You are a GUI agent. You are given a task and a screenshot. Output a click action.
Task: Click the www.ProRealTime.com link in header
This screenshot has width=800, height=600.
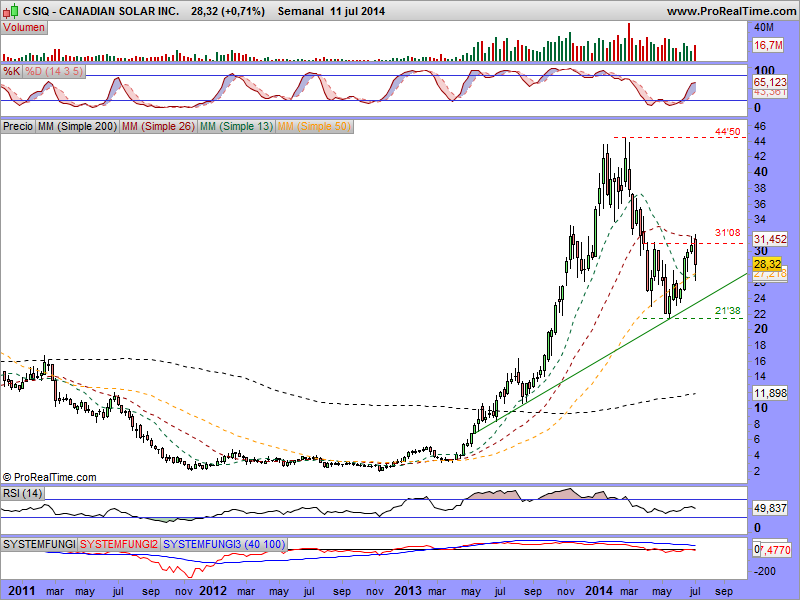pyautogui.click(x=733, y=11)
